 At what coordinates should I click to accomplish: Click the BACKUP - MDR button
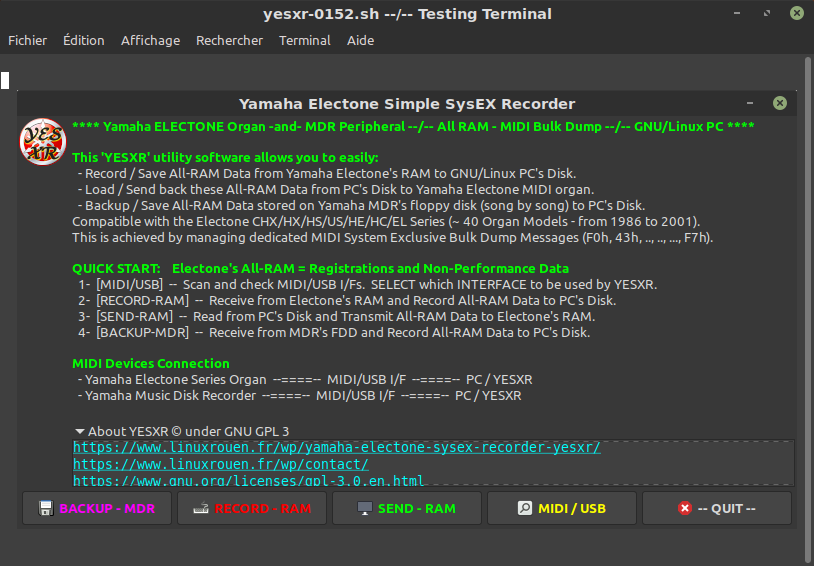point(97,508)
